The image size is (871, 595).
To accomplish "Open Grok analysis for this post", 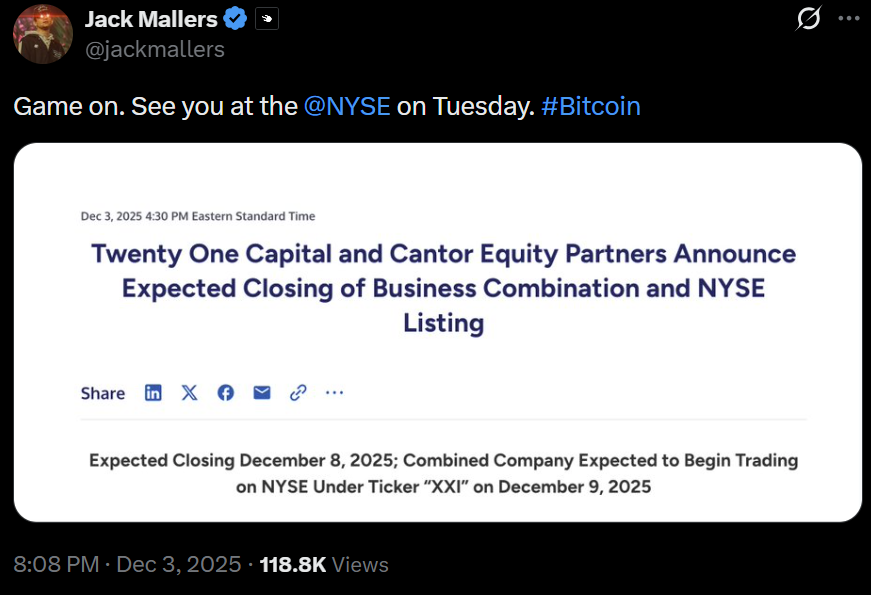I will pyautogui.click(x=809, y=17).
